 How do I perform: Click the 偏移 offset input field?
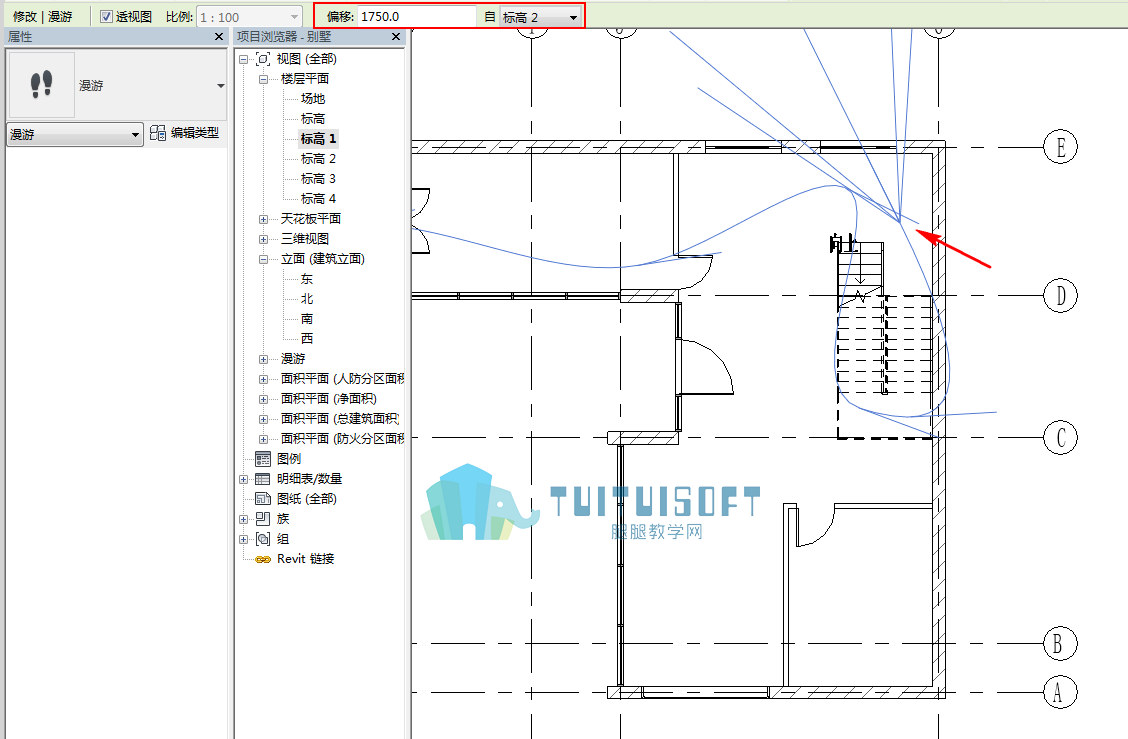(417, 17)
